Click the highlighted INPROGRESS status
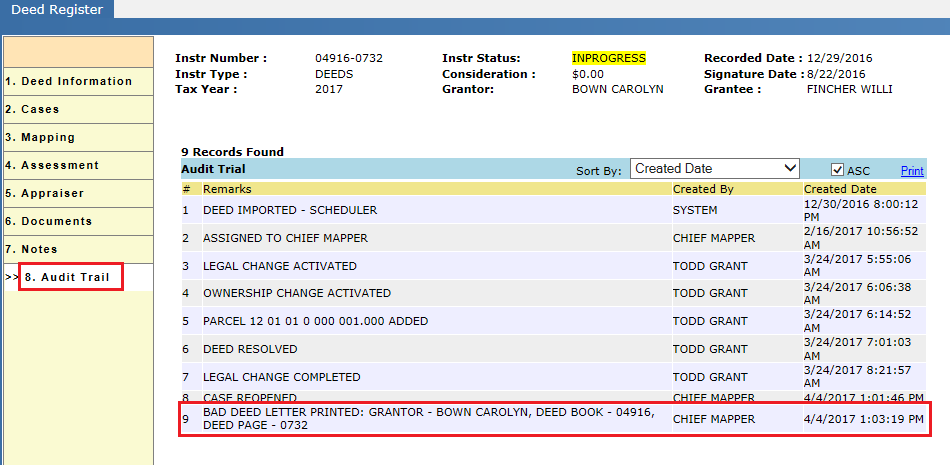The width and height of the screenshot is (950, 465). click(x=609, y=58)
